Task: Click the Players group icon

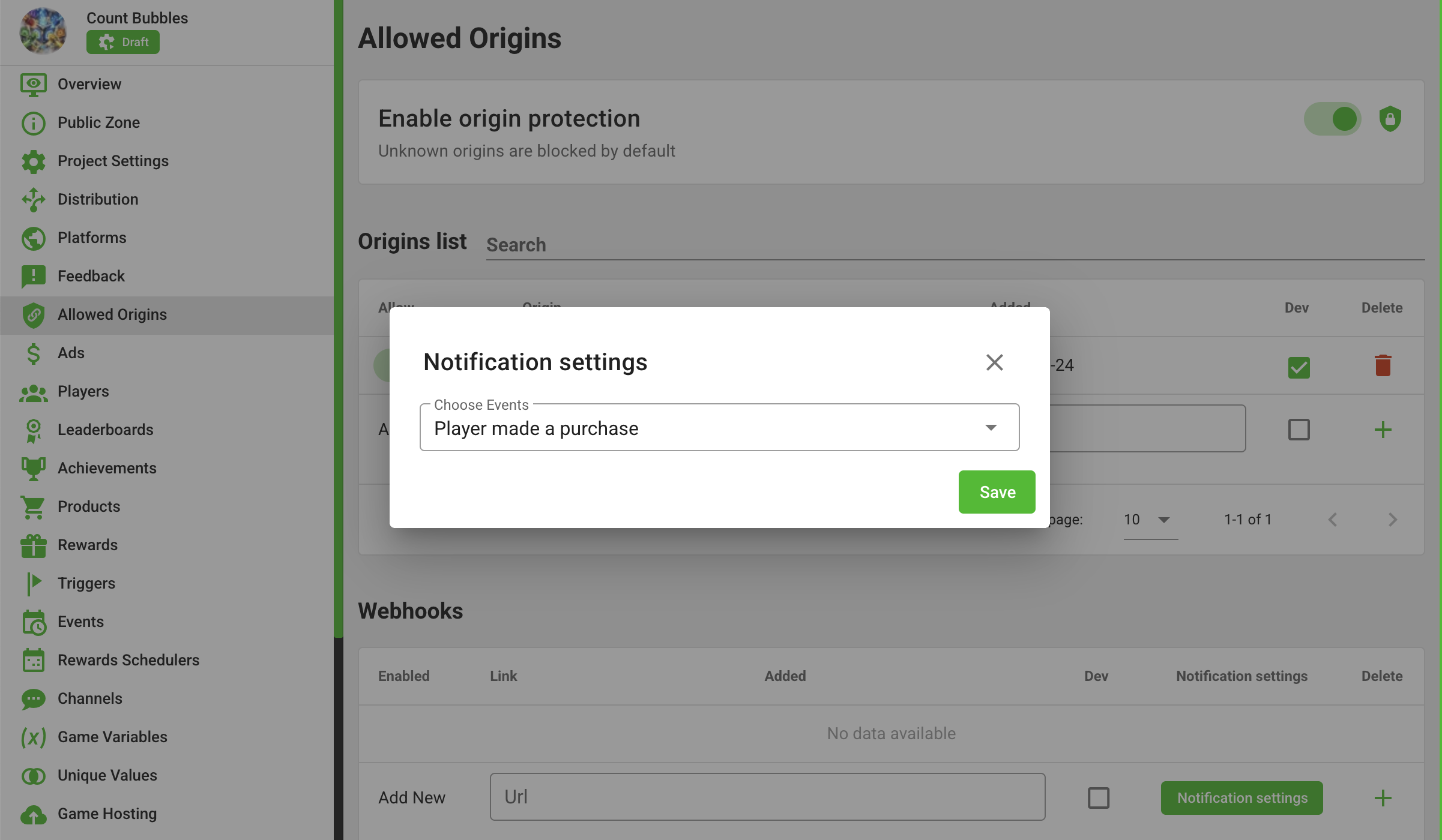Action: [34, 392]
